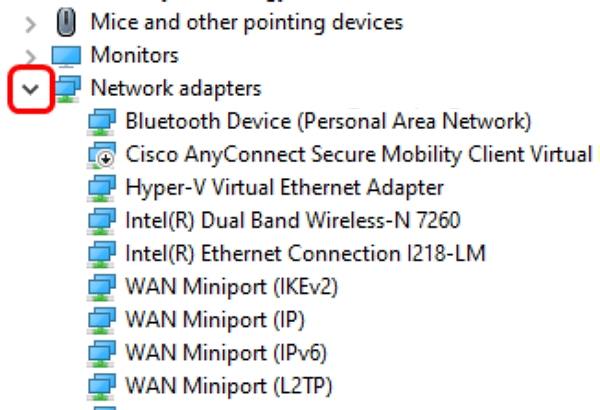Screen dimensions: 600x410
Task: Select WAN Miniport (L2TP) entry
Action: click(229, 386)
